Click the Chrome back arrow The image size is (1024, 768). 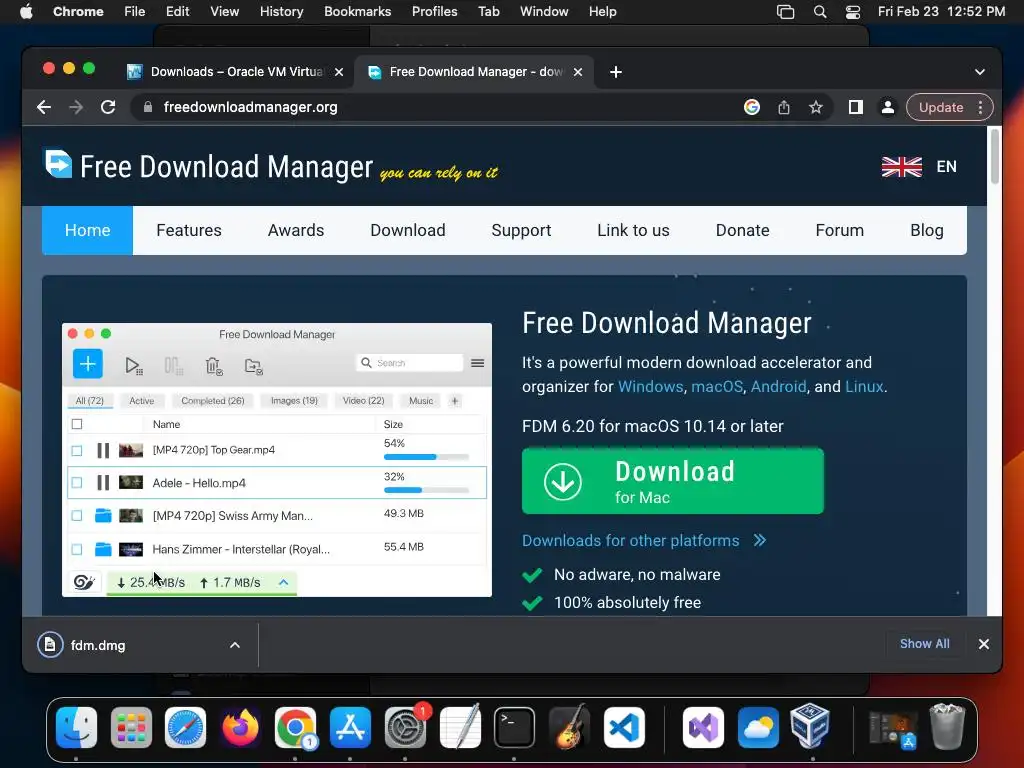click(x=44, y=107)
